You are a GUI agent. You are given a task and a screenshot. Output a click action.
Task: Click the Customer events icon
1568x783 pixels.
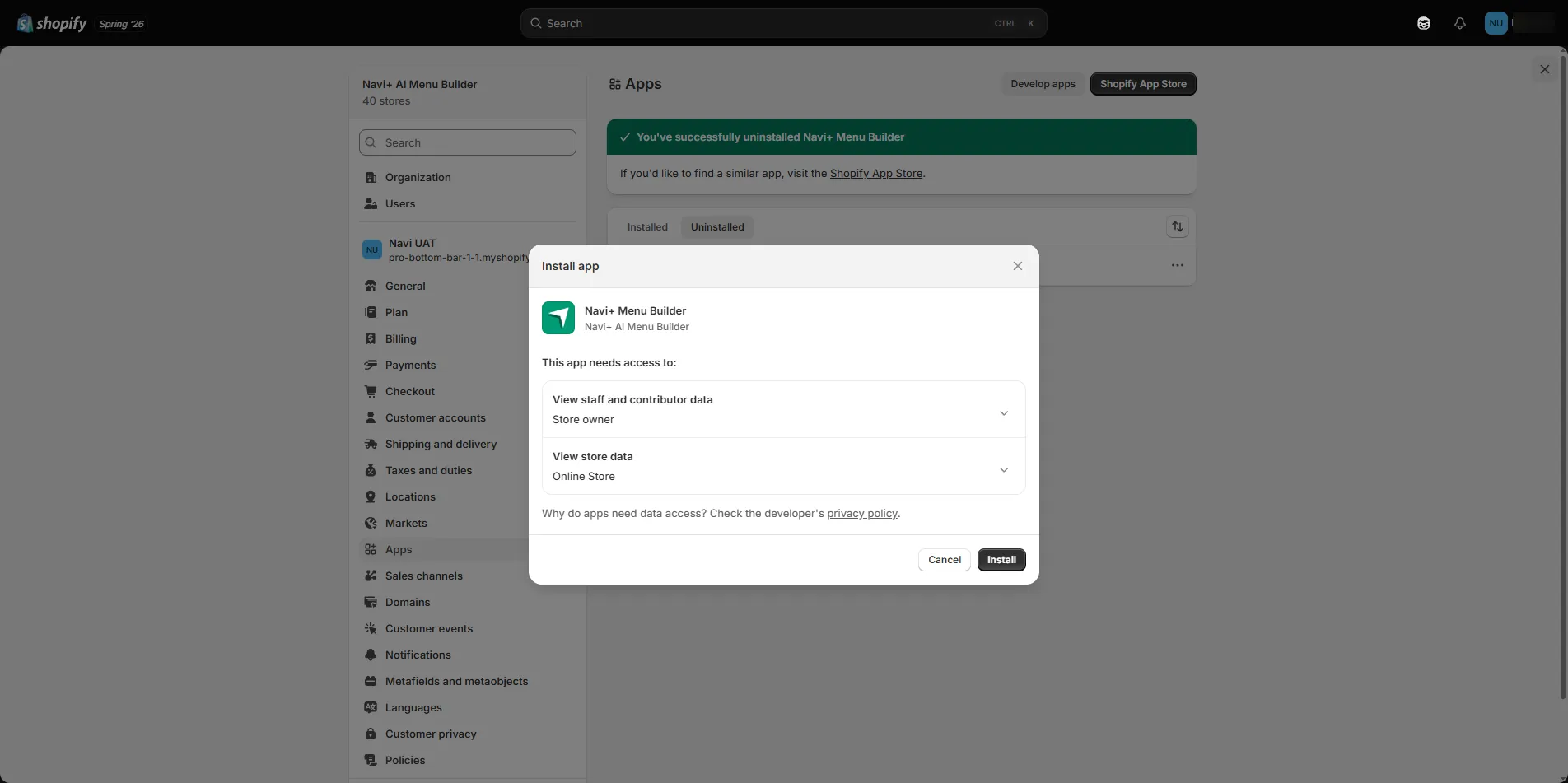coord(371,628)
